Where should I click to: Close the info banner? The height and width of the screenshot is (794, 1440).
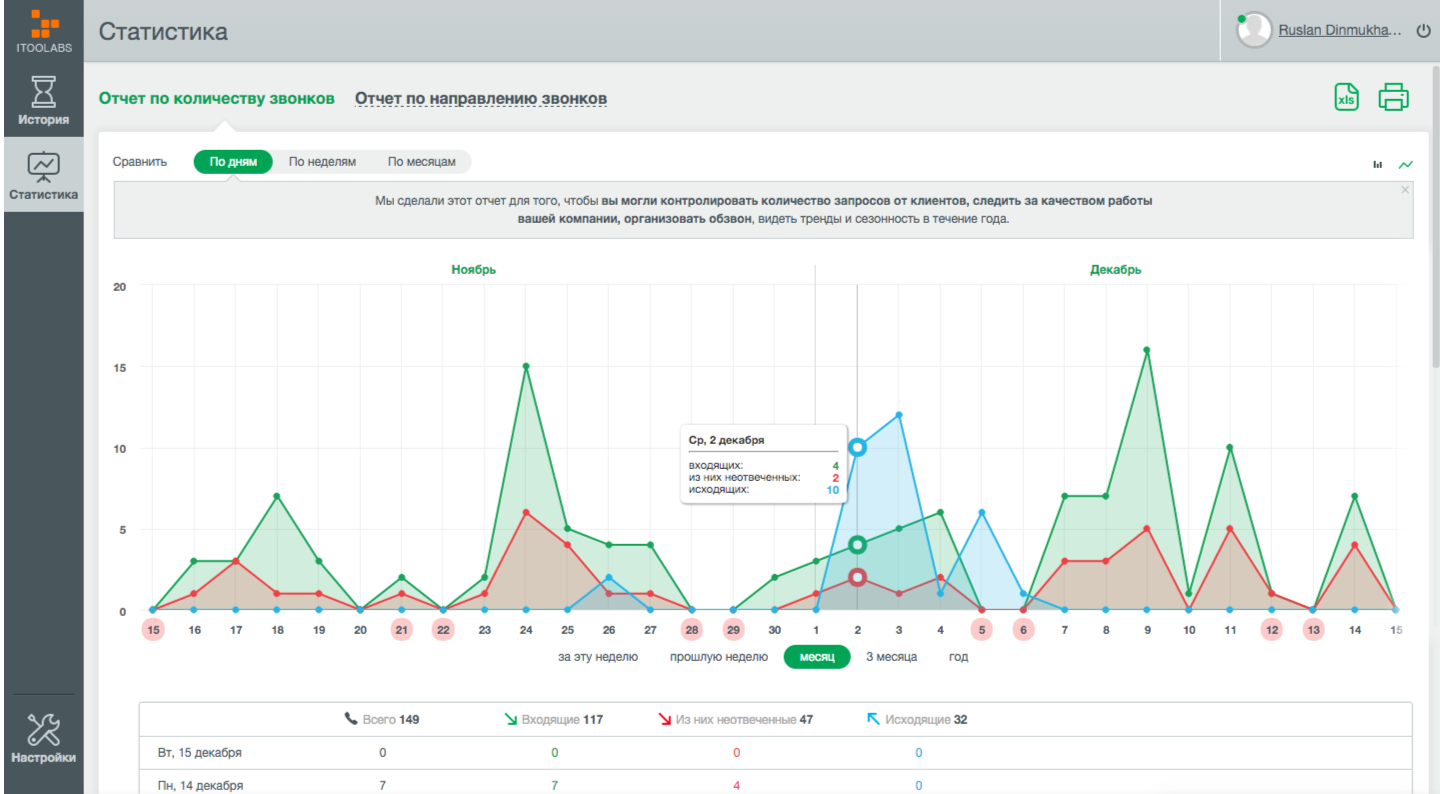pos(1405,190)
